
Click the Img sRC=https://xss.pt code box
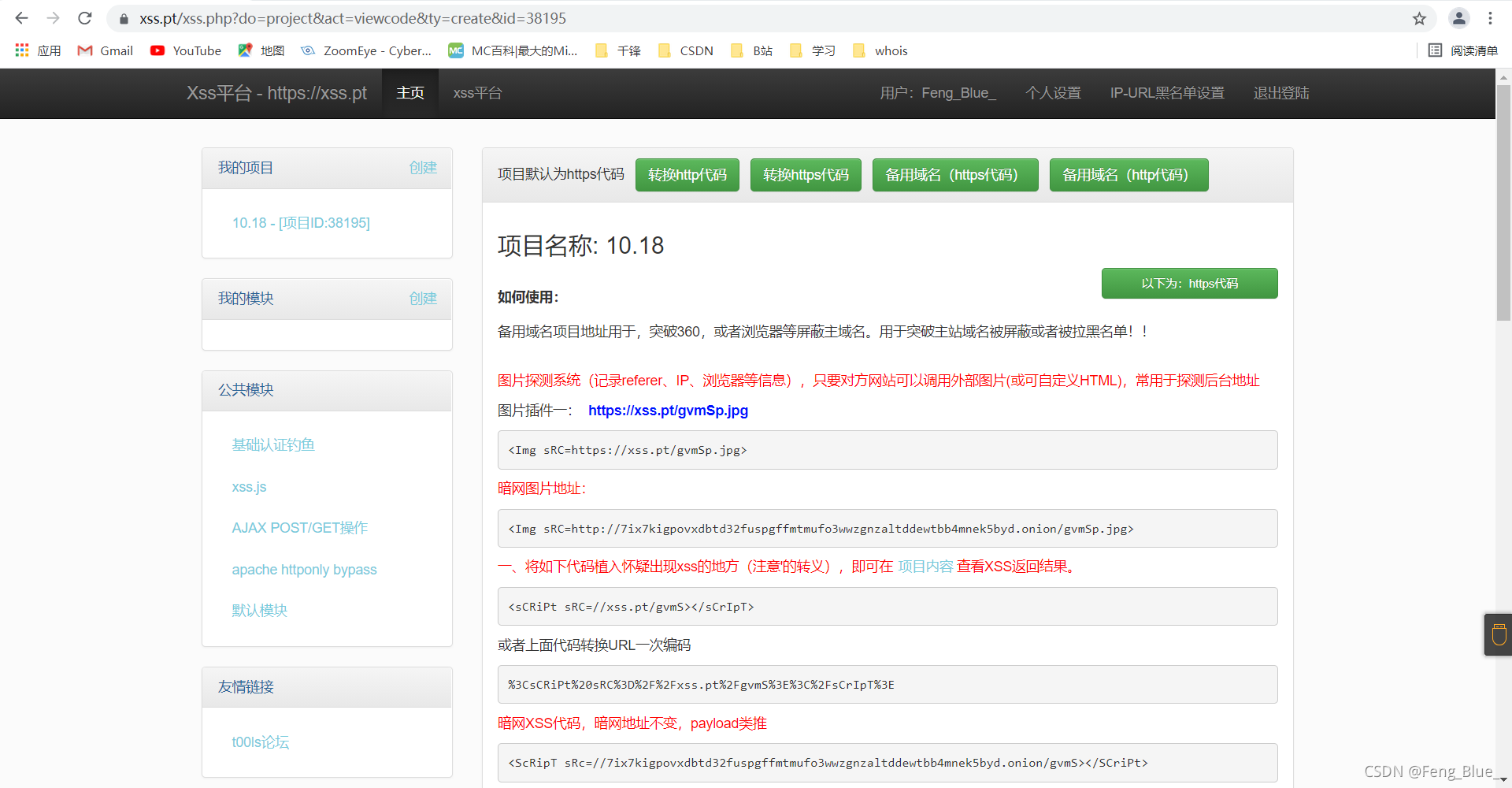tap(888, 450)
